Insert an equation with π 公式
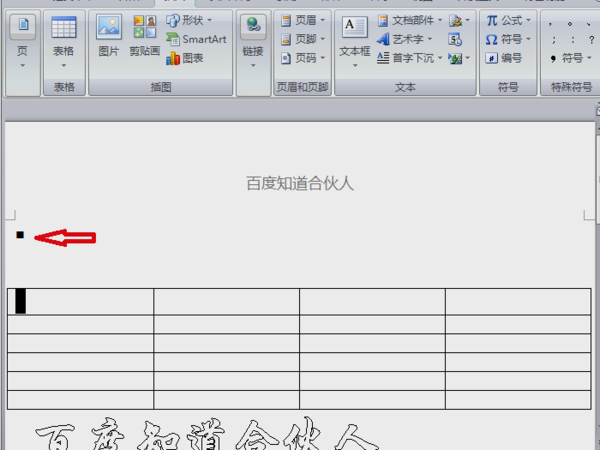Image resolution: width=600 pixels, height=450 pixels. coord(509,20)
